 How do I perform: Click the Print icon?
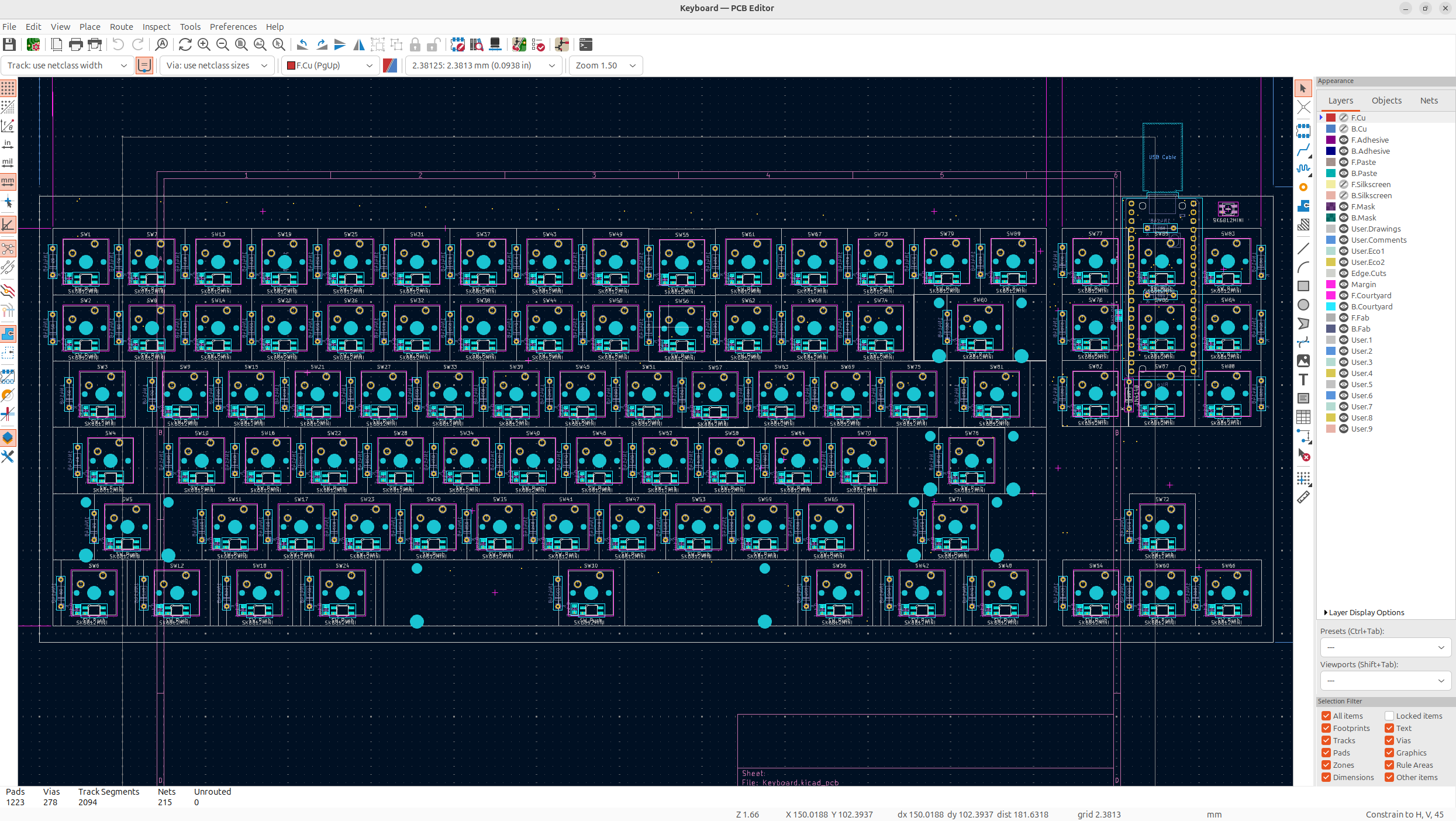tap(75, 44)
